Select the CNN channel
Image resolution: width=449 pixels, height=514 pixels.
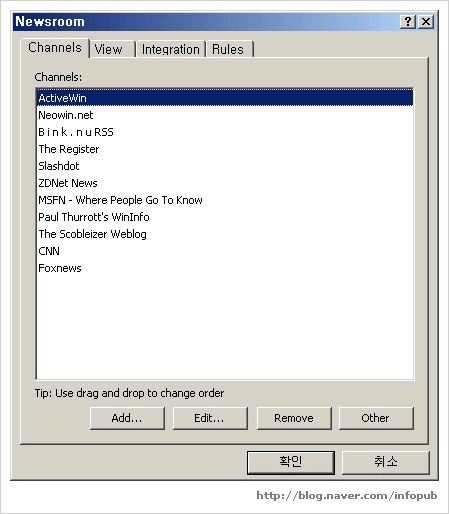[x=225, y=251]
